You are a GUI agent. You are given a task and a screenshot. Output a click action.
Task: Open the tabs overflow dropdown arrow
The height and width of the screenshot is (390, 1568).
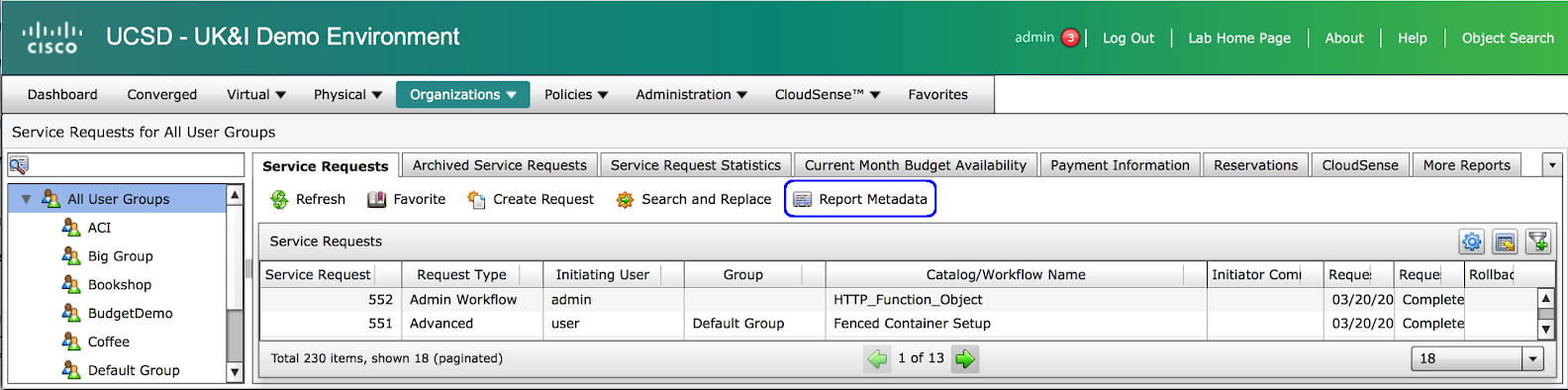[x=1552, y=165]
